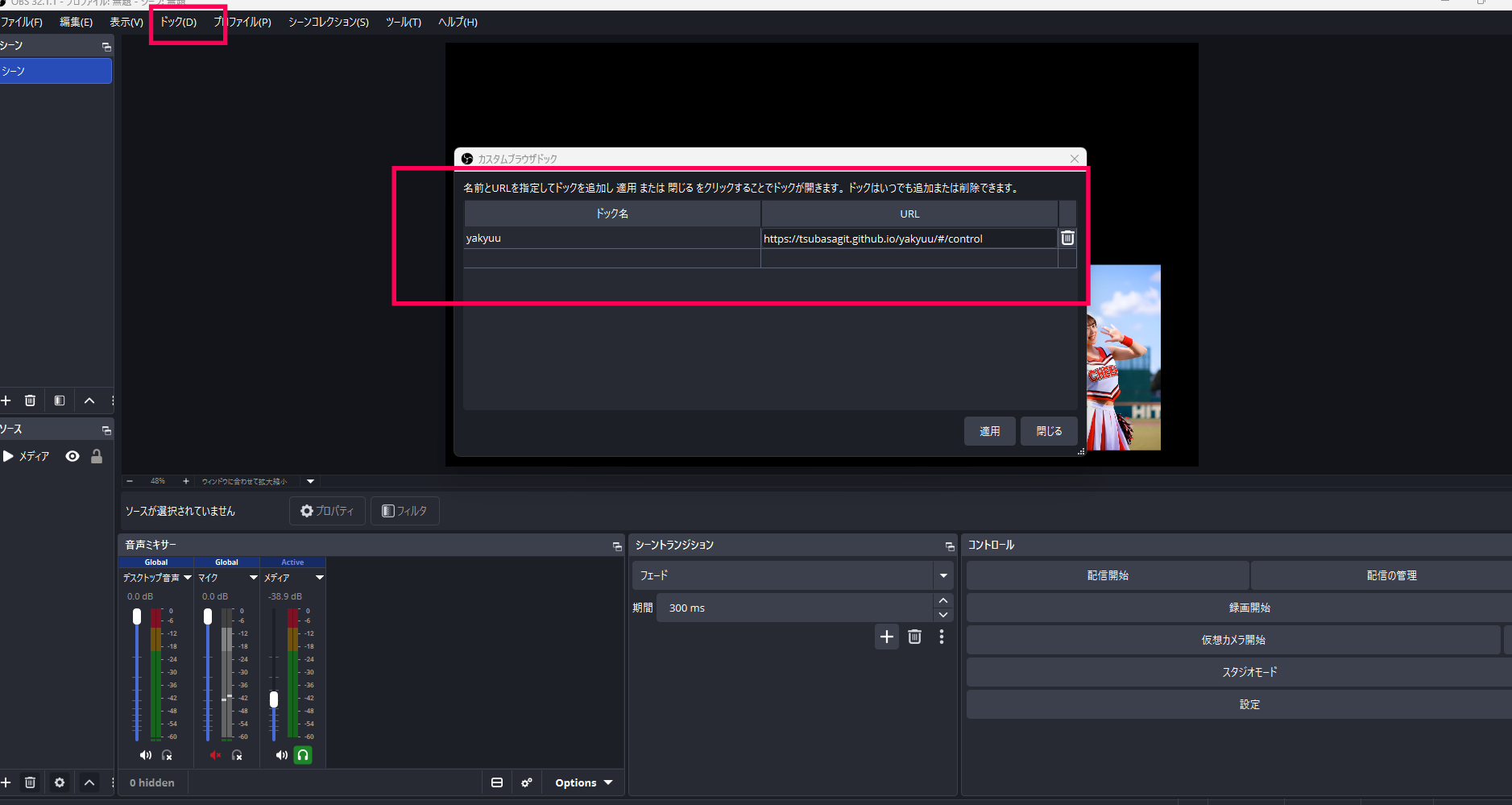Viewport: 1512px width, 805px height.
Task: Unmute the マイク audio channel
Action: (x=215, y=755)
